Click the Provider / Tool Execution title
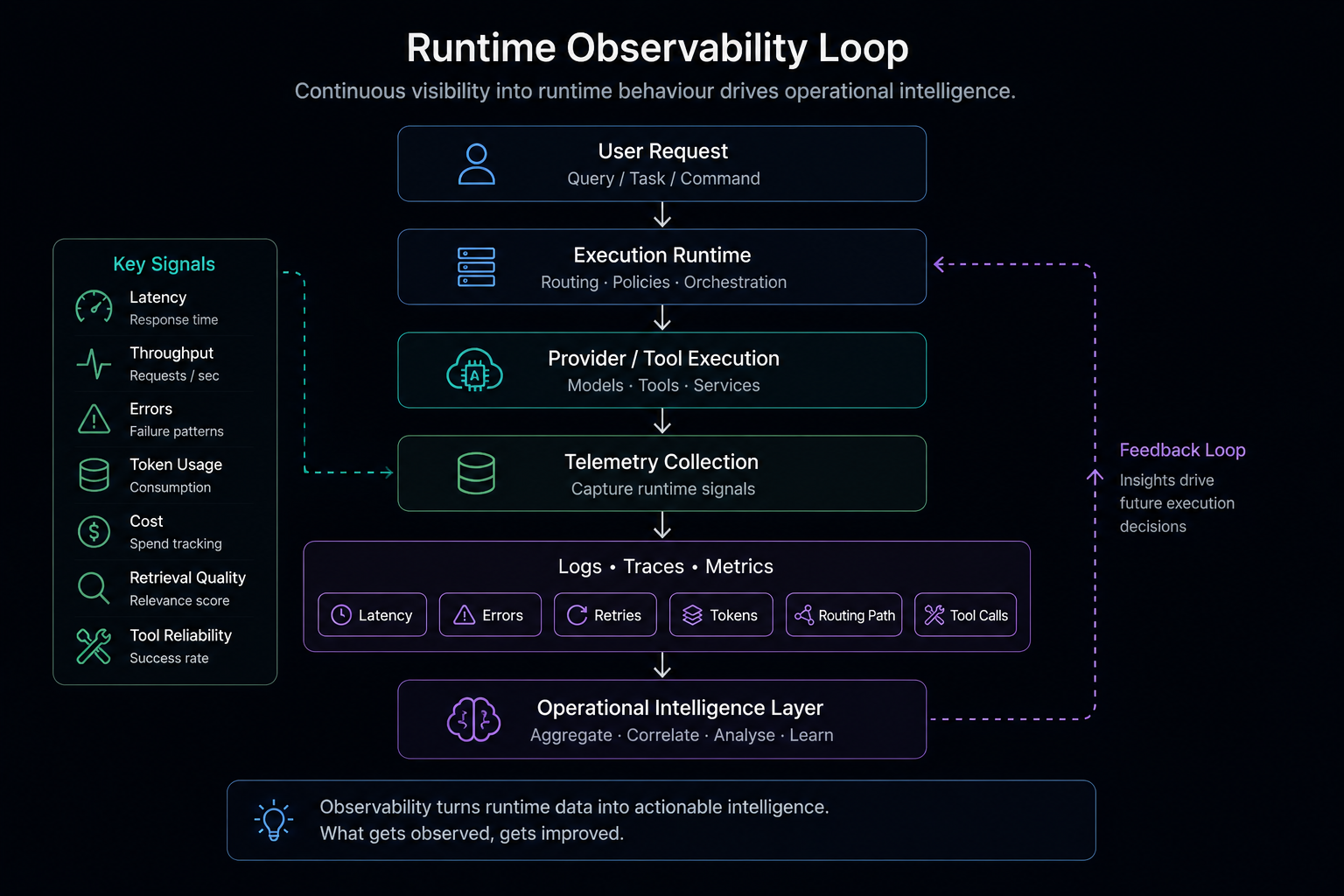Screen dimensions: 1344x896 coord(663,358)
